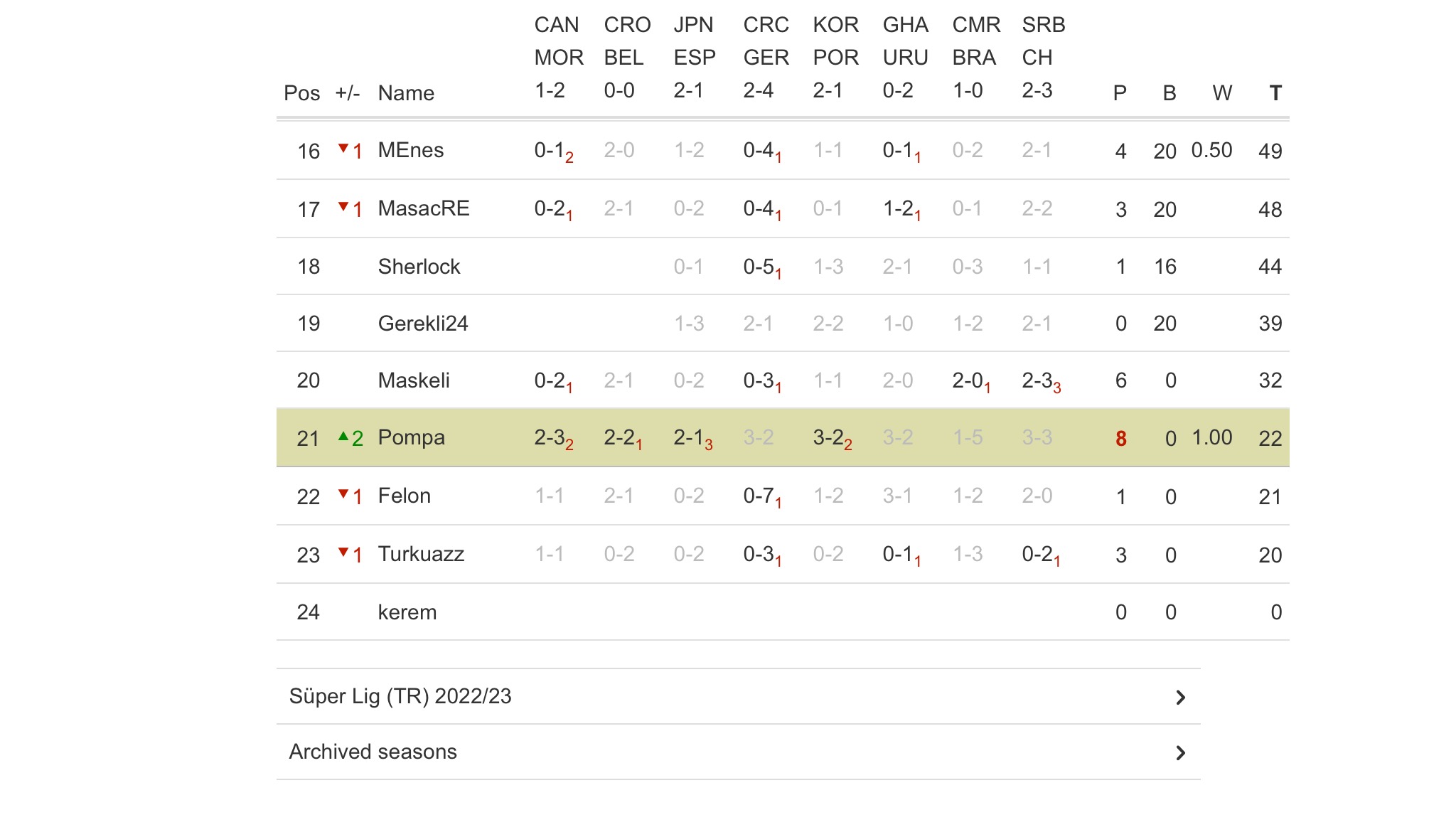Expand Süper Lig (TR) 2022/23 chevron

pos(1180,698)
